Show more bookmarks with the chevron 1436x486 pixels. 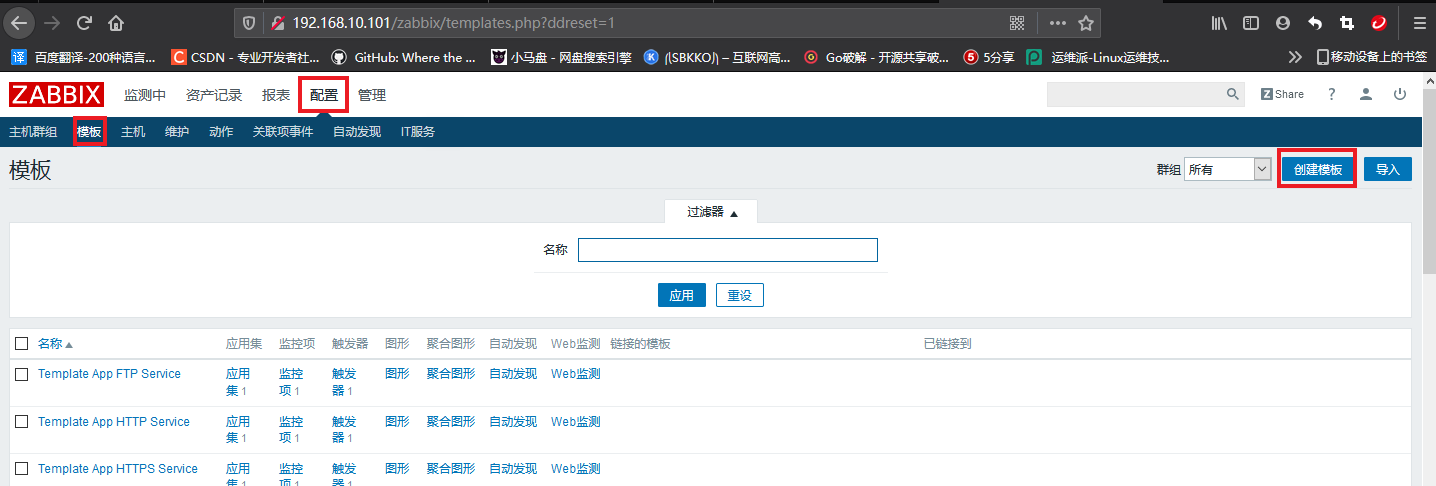point(1295,57)
